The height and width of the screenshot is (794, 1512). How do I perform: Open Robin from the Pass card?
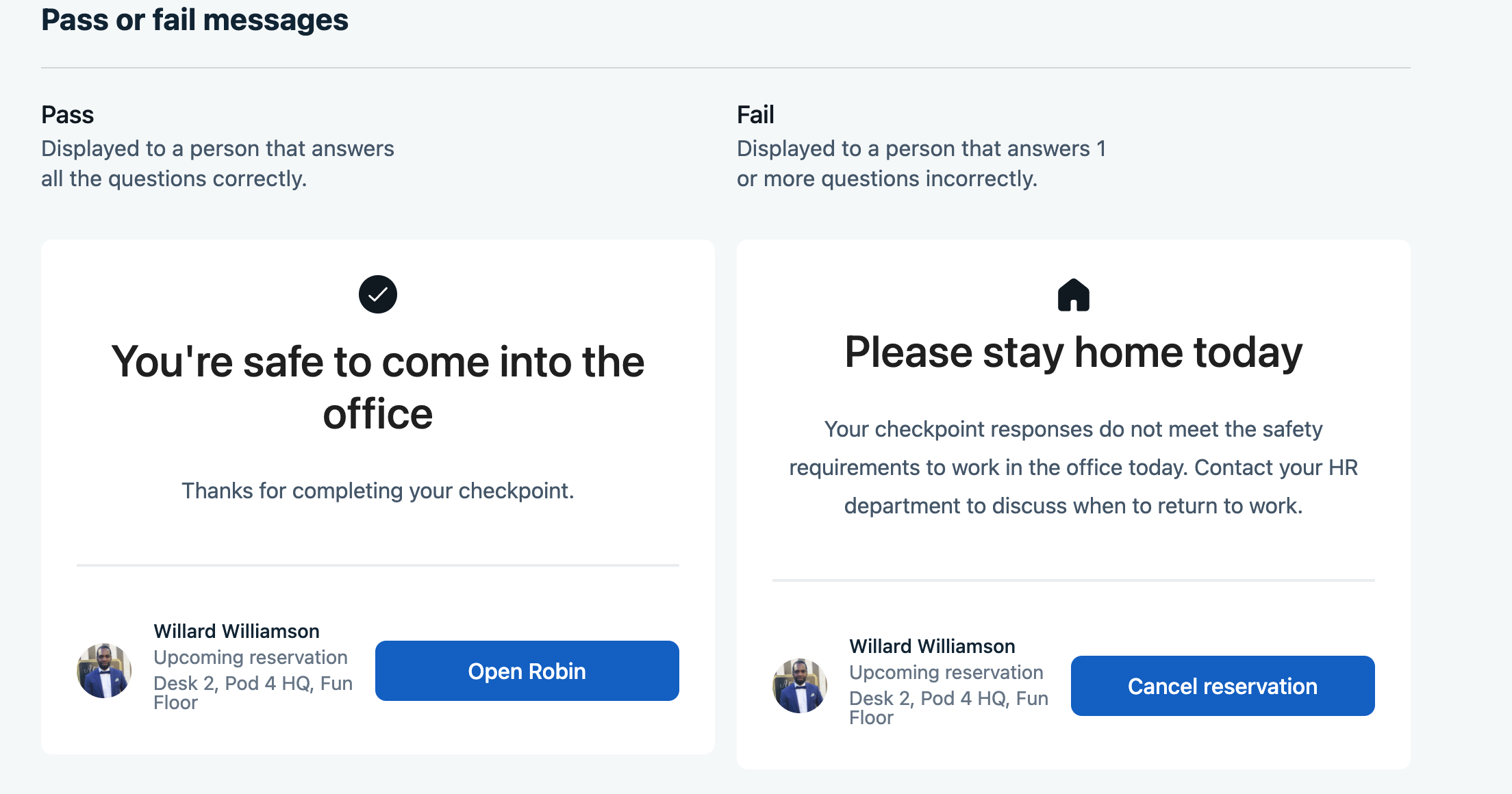(x=527, y=671)
